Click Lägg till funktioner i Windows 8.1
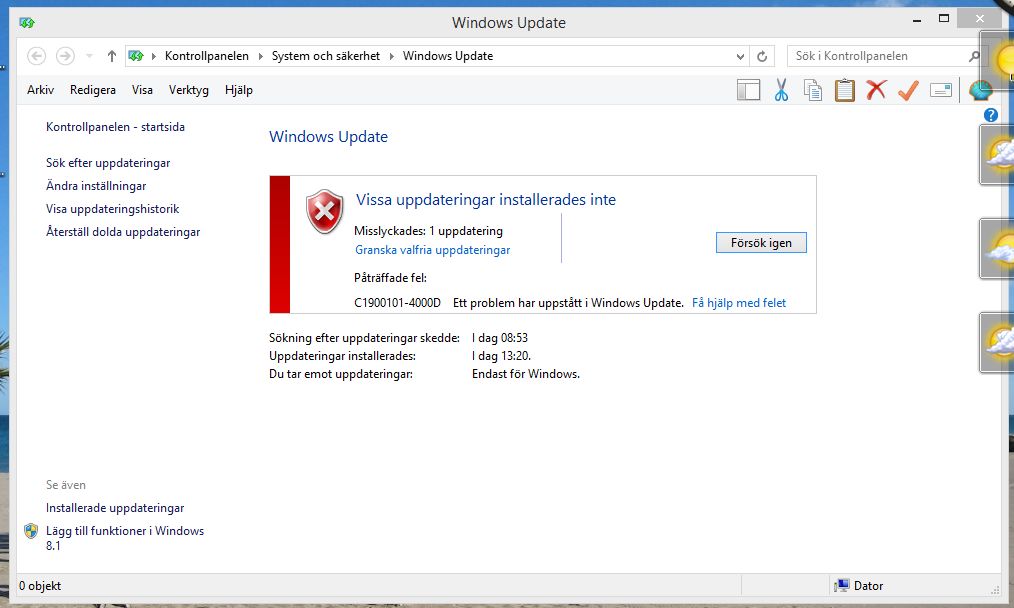Screen dimensions: 1014x608 click(x=125, y=538)
